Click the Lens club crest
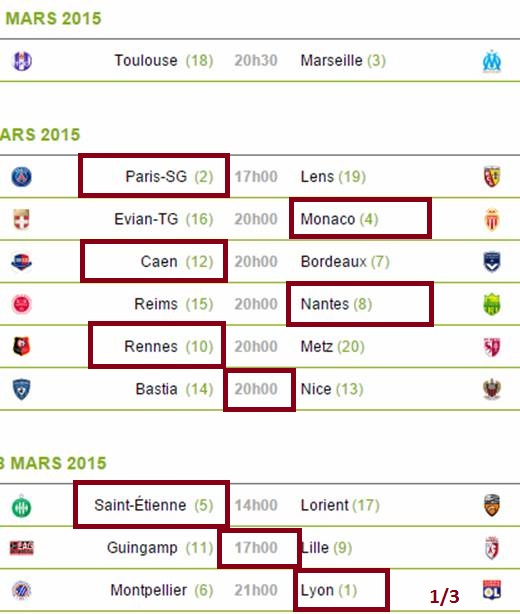 tap(491, 177)
